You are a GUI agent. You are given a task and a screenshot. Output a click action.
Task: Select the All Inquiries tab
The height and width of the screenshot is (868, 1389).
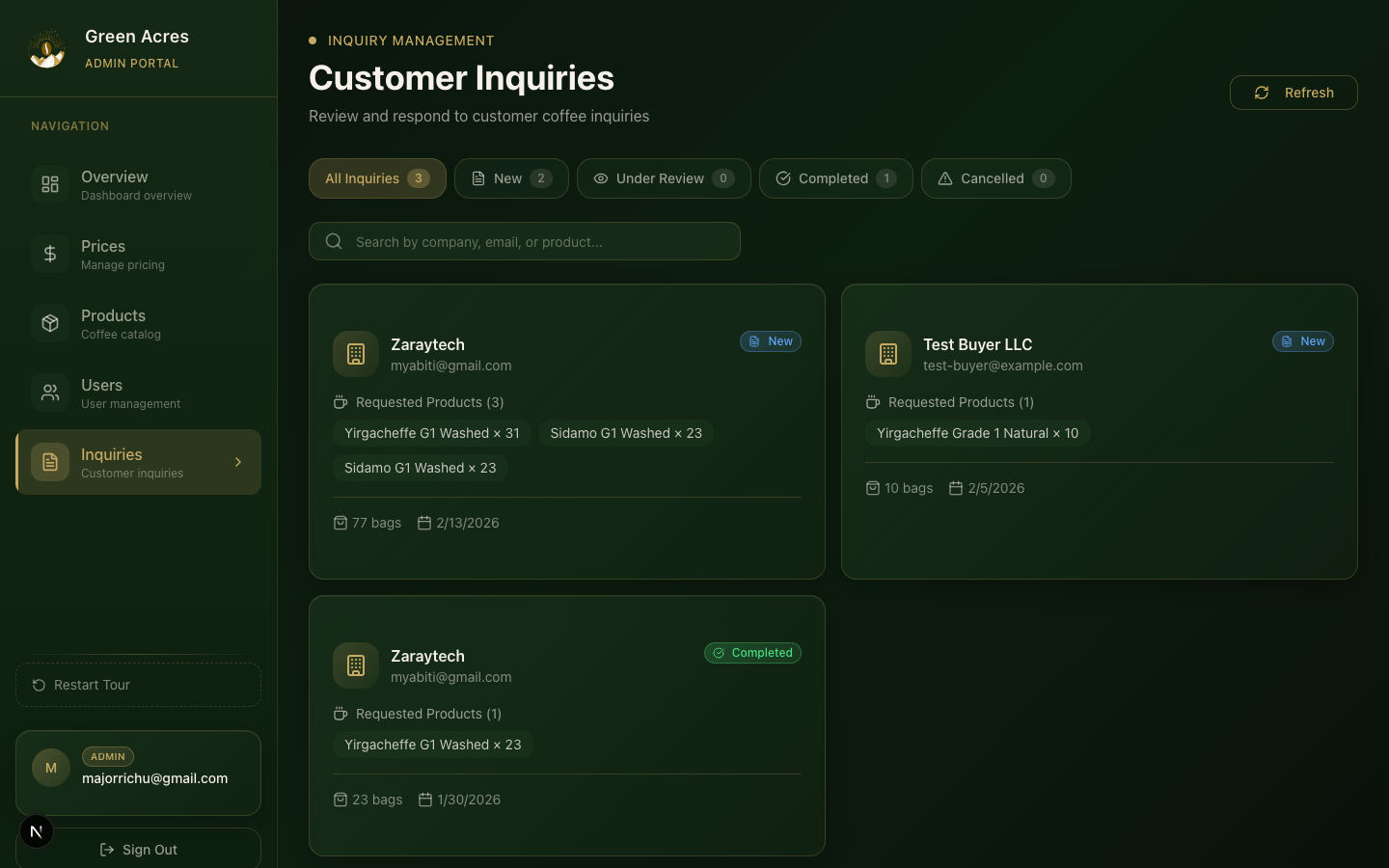click(x=377, y=178)
